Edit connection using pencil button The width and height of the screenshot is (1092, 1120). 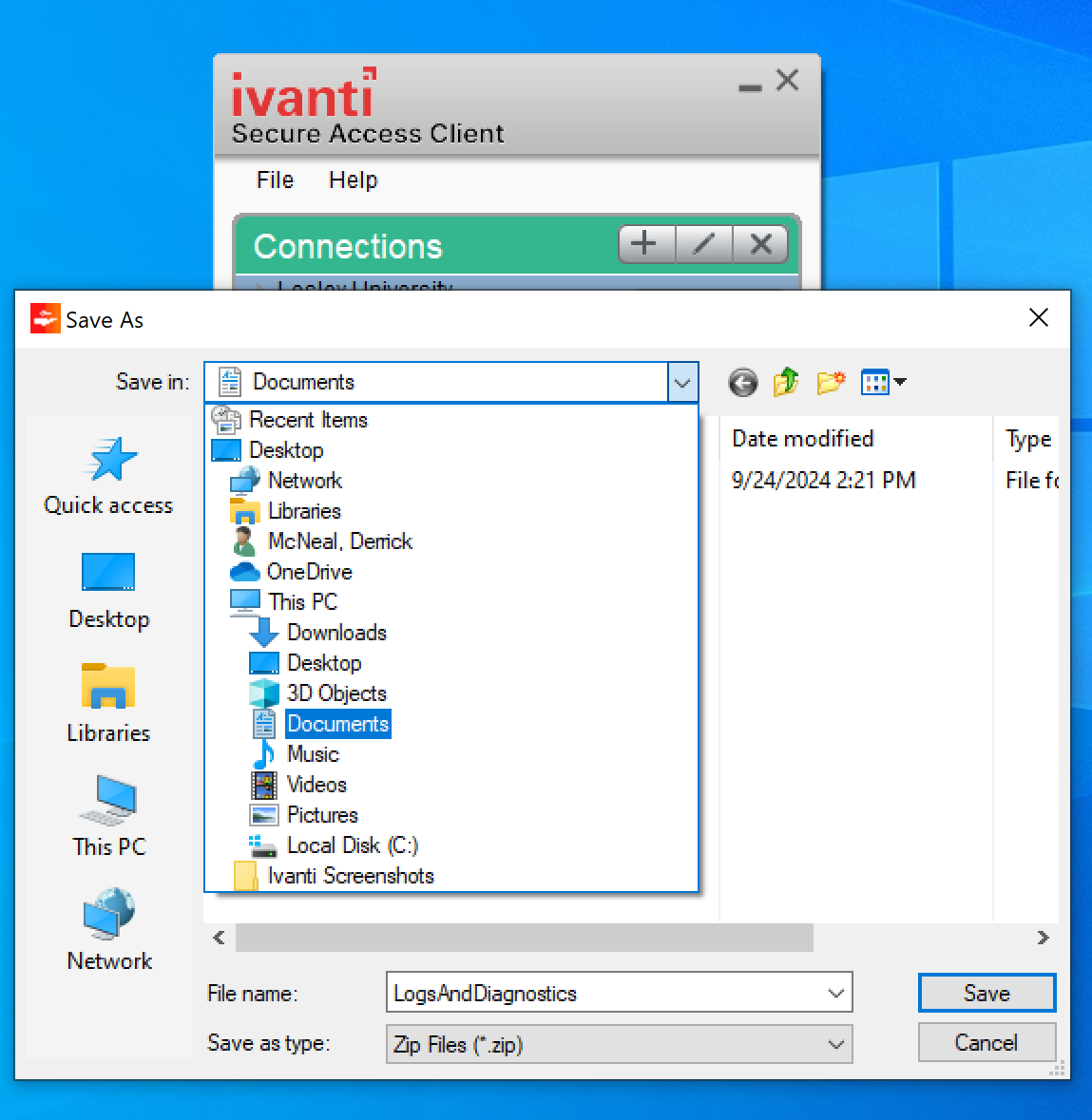pos(703,244)
